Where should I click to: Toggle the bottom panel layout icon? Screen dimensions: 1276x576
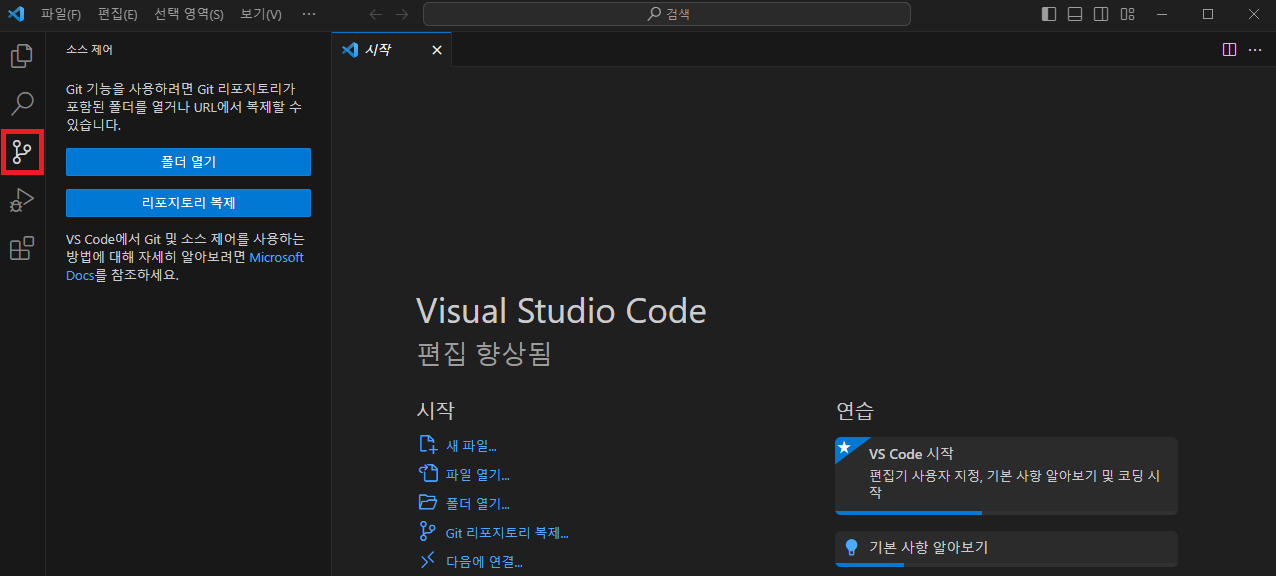[x=1075, y=14]
